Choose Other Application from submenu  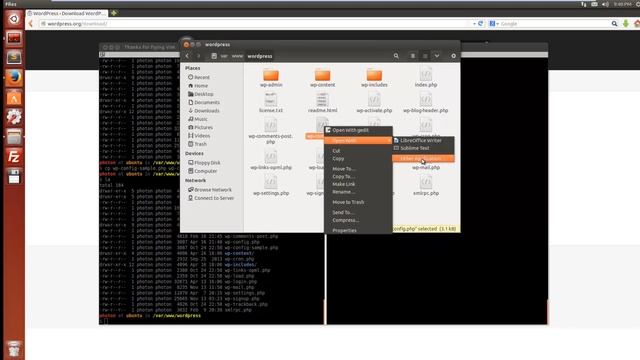[x=423, y=158]
